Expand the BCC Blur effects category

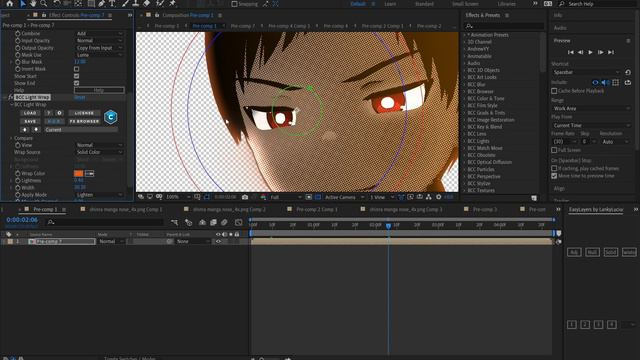click(464, 84)
